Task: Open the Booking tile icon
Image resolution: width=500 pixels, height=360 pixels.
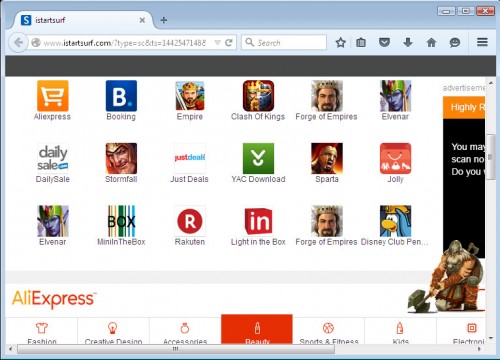Action: coord(121,96)
